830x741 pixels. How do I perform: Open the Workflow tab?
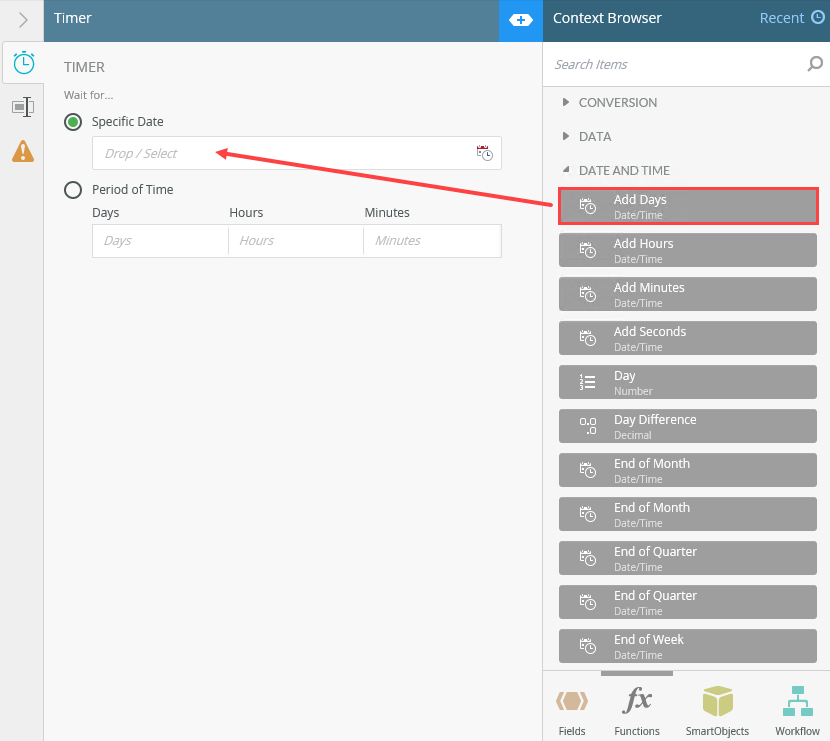click(797, 709)
